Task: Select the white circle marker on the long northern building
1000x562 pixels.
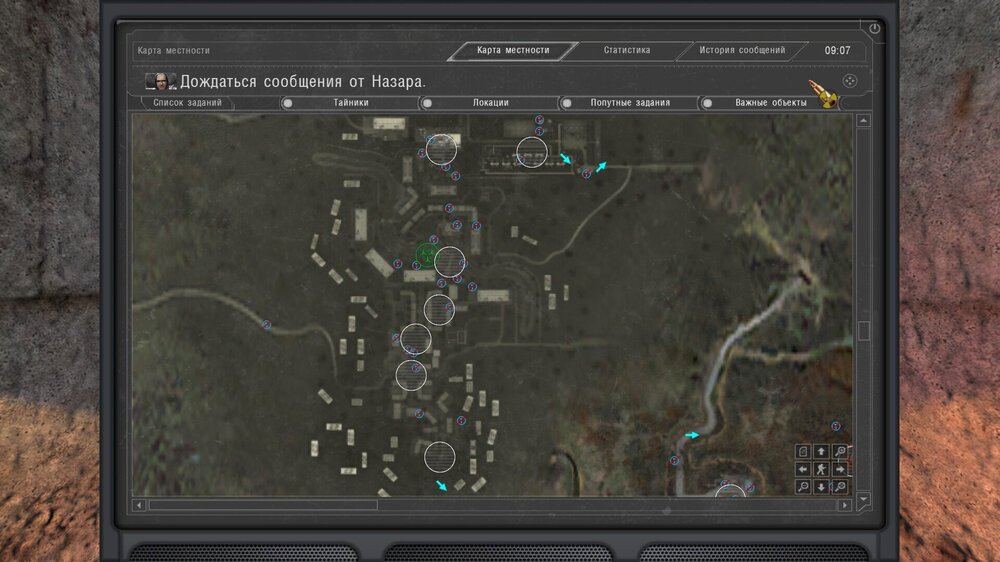Action: tap(531, 152)
